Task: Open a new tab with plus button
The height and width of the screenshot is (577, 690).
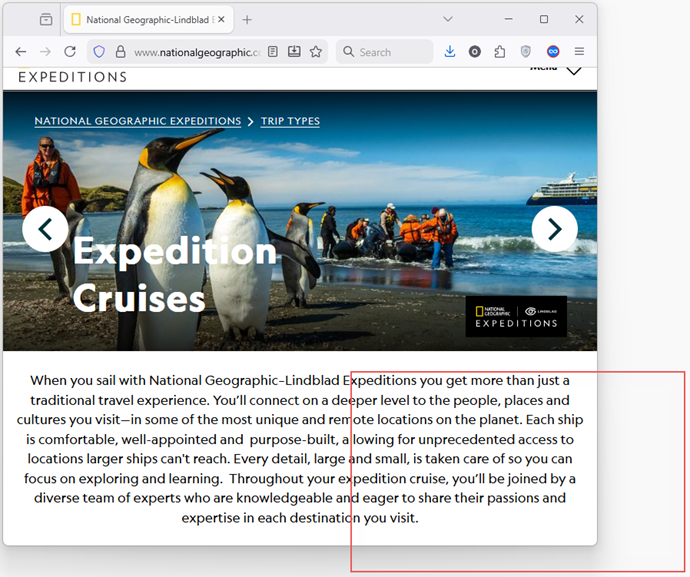Action: pyautogui.click(x=247, y=20)
